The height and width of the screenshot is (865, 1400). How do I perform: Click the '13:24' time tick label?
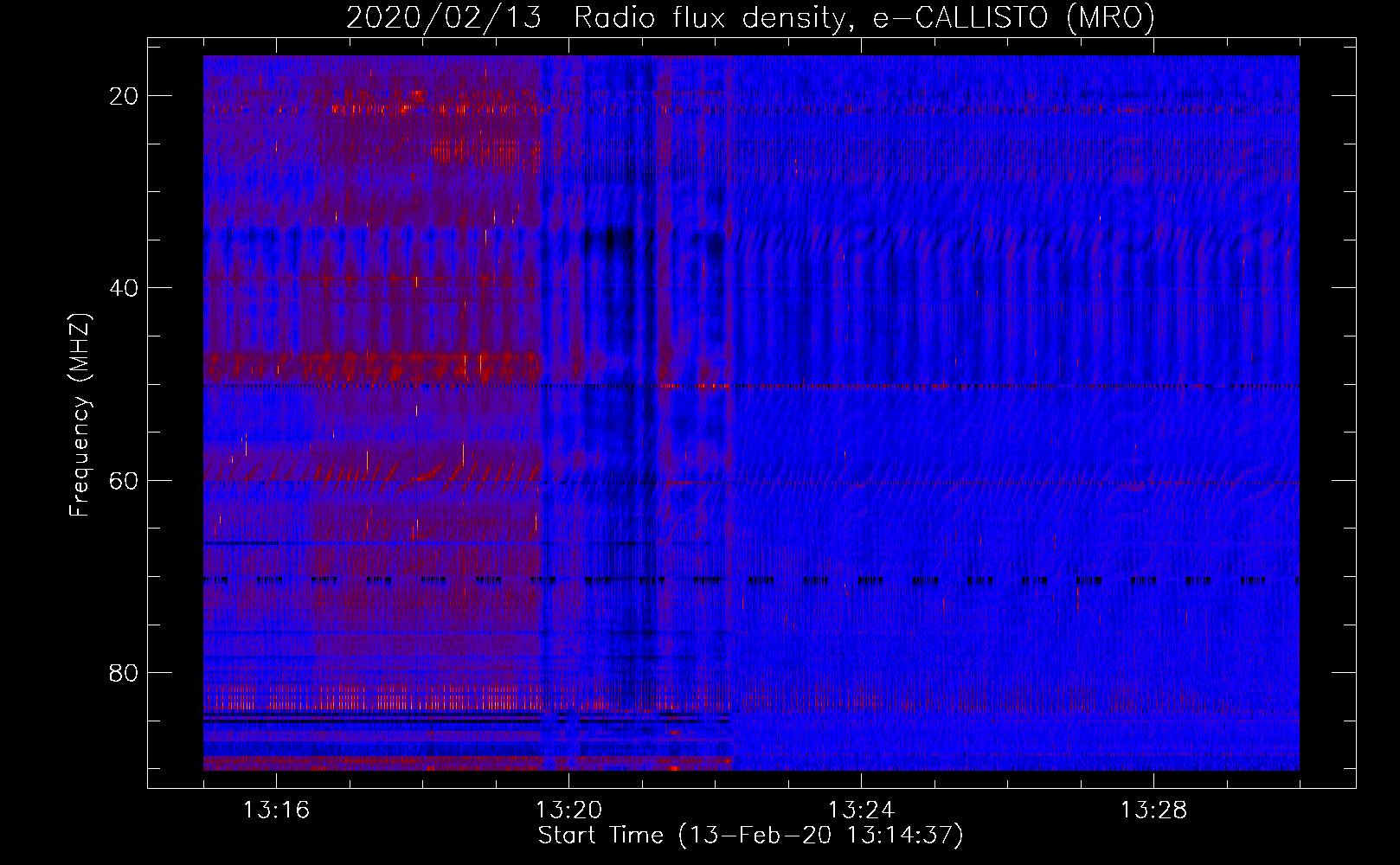[x=861, y=811]
